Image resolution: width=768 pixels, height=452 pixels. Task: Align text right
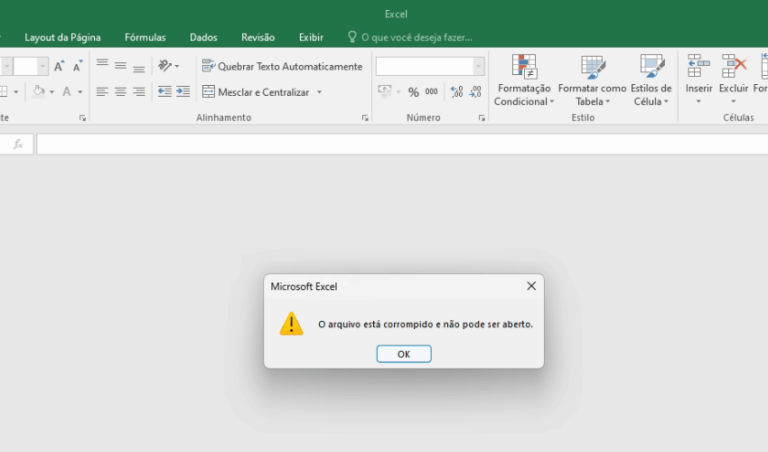coord(139,92)
